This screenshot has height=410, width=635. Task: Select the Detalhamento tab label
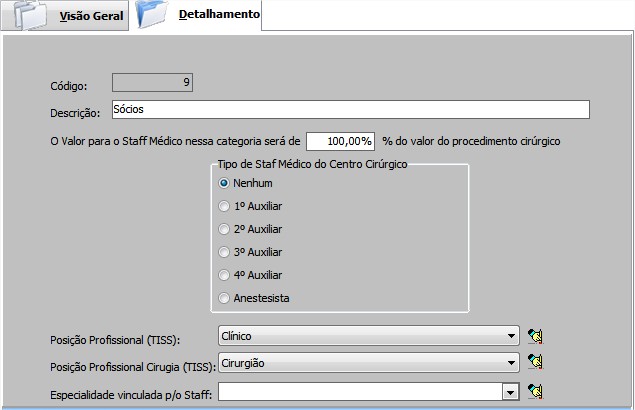[219, 15]
